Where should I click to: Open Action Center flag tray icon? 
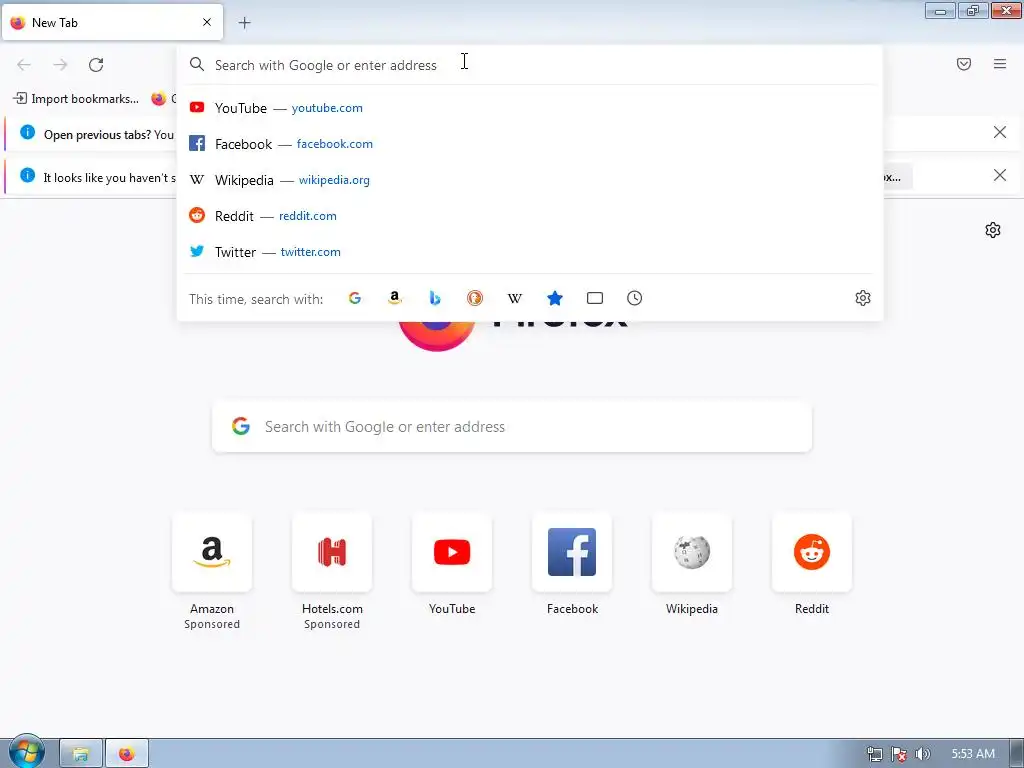click(x=899, y=755)
